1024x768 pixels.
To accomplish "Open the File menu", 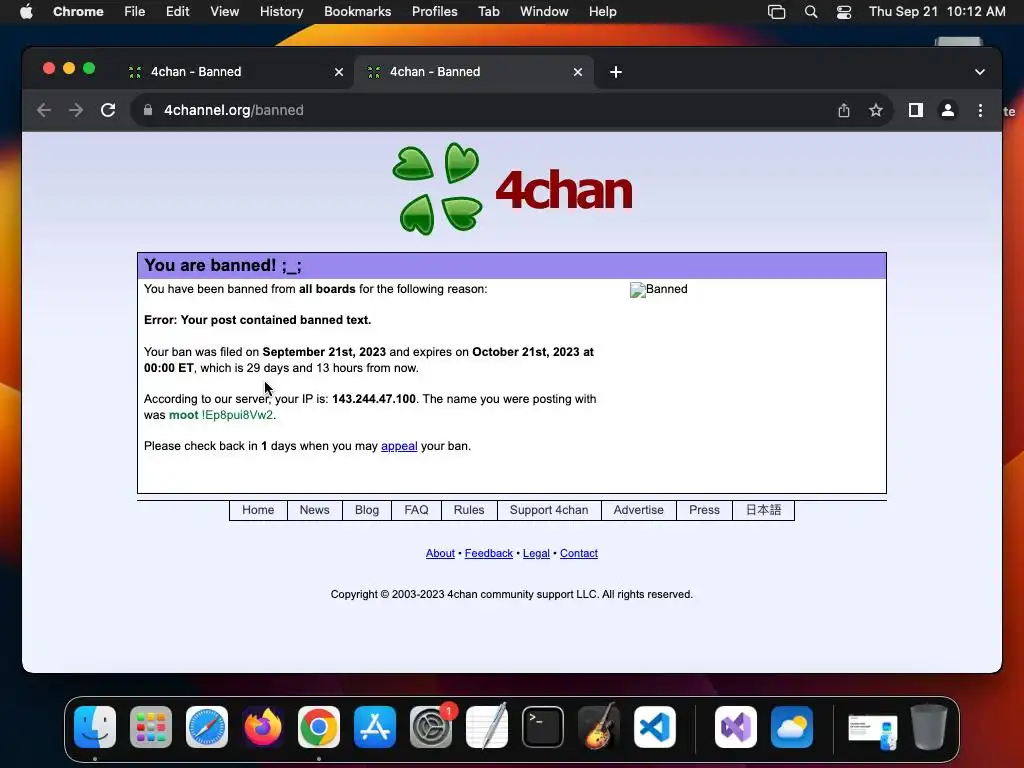I will (135, 12).
